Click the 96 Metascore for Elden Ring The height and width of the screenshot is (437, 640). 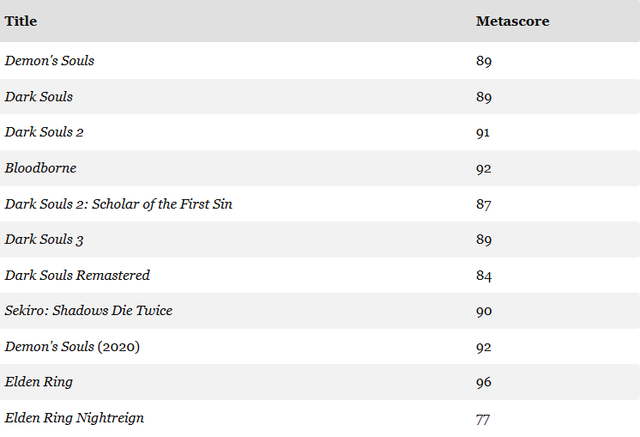coord(484,382)
